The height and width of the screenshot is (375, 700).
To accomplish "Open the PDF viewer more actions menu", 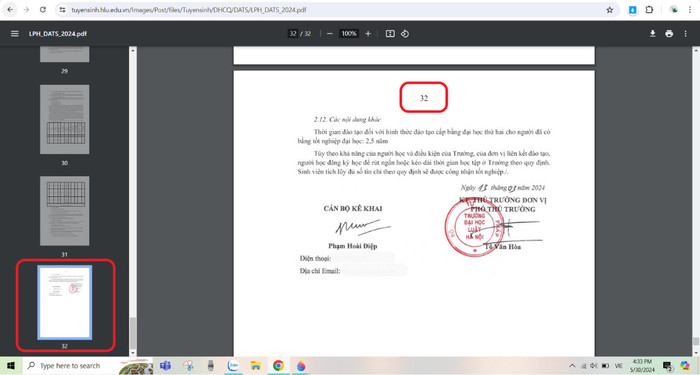I will (685, 34).
